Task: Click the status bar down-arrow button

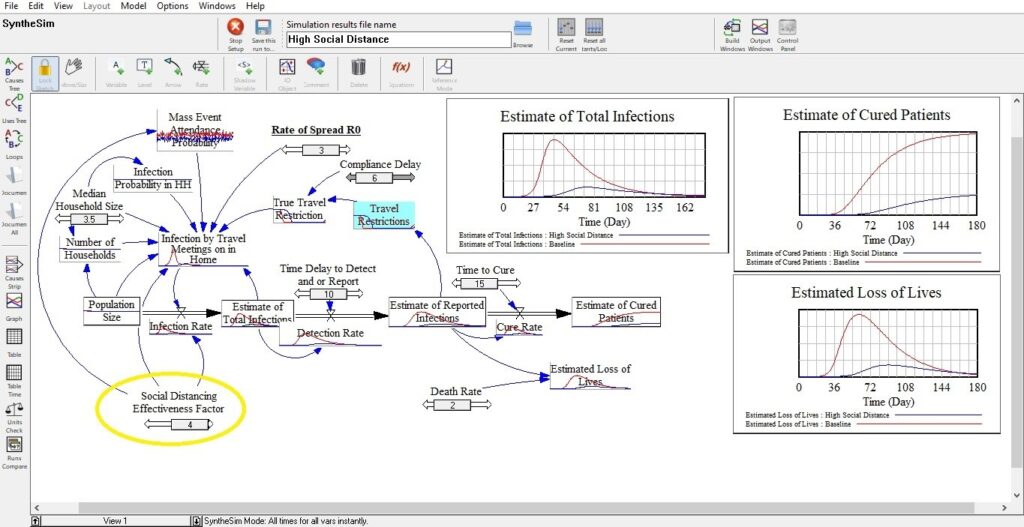Action: click(x=197, y=520)
